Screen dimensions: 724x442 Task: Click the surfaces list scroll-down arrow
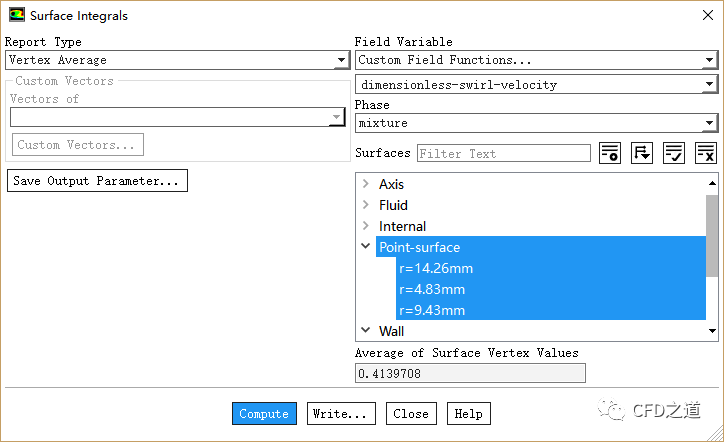click(x=713, y=331)
